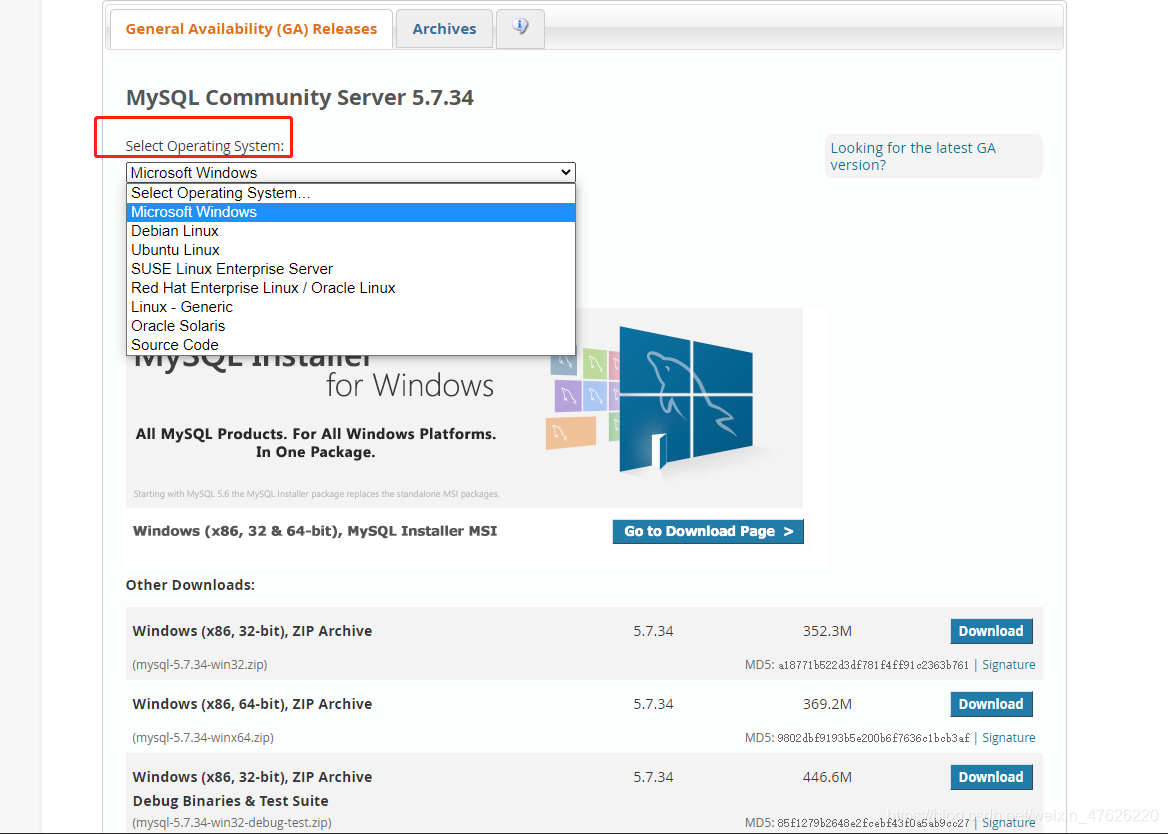Open Signature link for win32-debug-test.zip
Screen dimensions: 1168x834
click(1009, 823)
